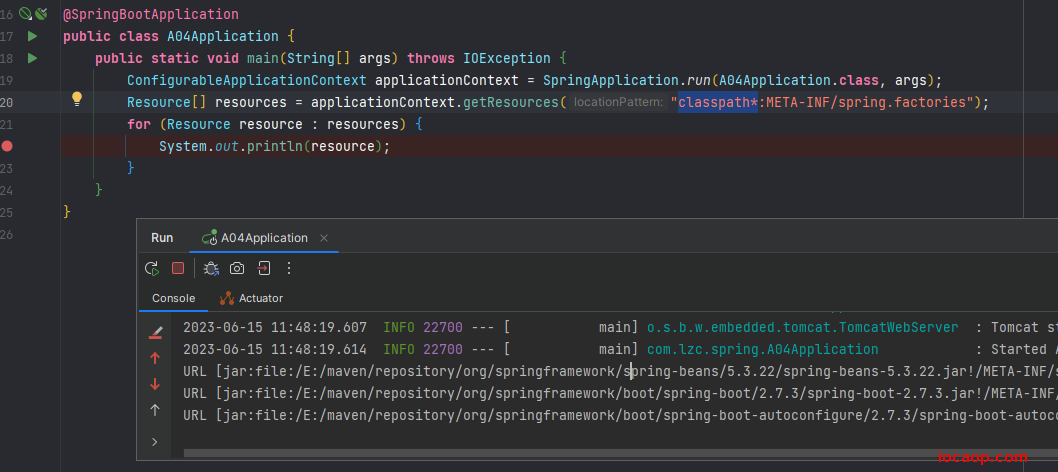Switch to the Console tab

coord(173,298)
